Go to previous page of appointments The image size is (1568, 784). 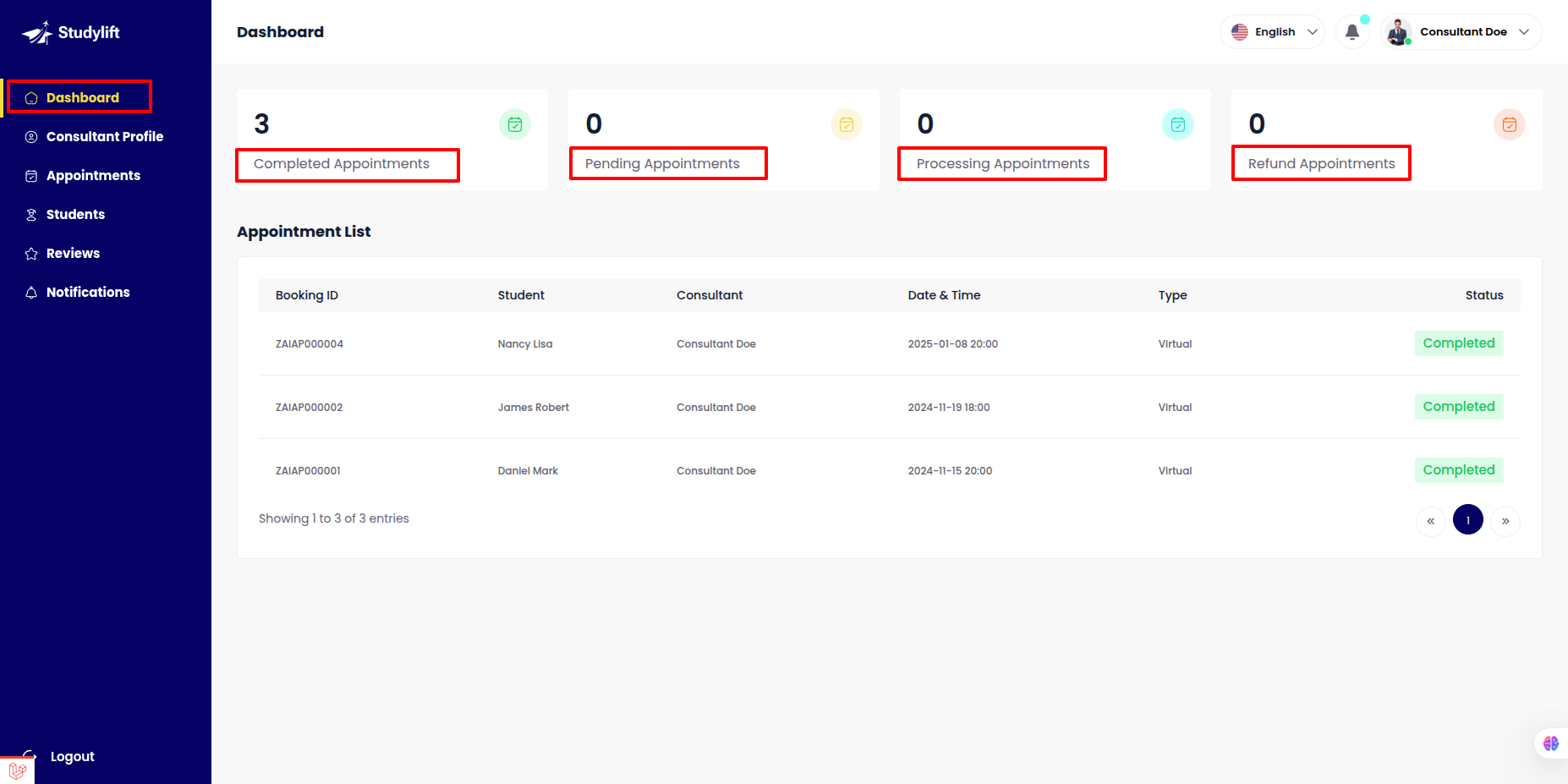tap(1431, 521)
